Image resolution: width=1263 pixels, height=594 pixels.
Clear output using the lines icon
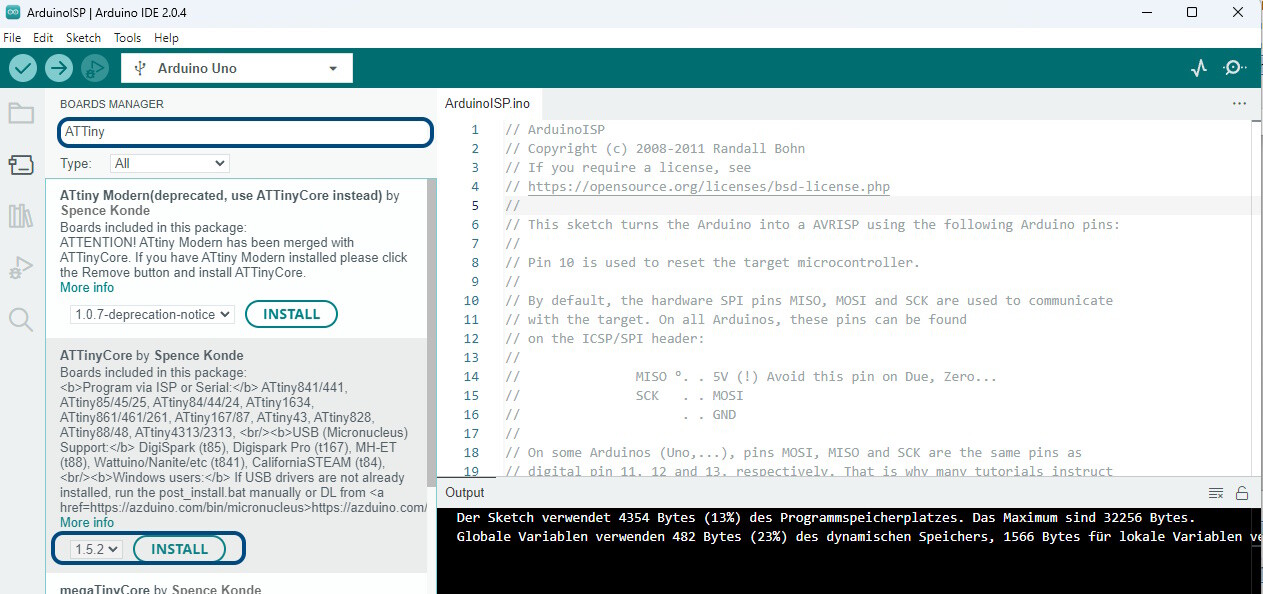pyautogui.click(x=1216, y=493)
